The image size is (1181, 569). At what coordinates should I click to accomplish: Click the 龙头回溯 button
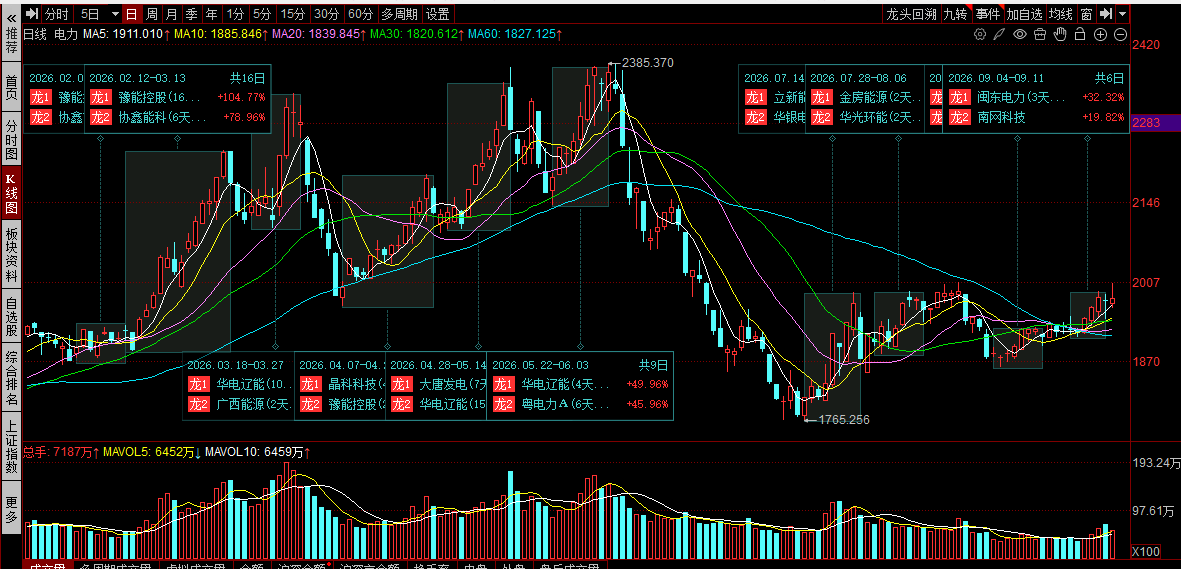coord(911,14)
